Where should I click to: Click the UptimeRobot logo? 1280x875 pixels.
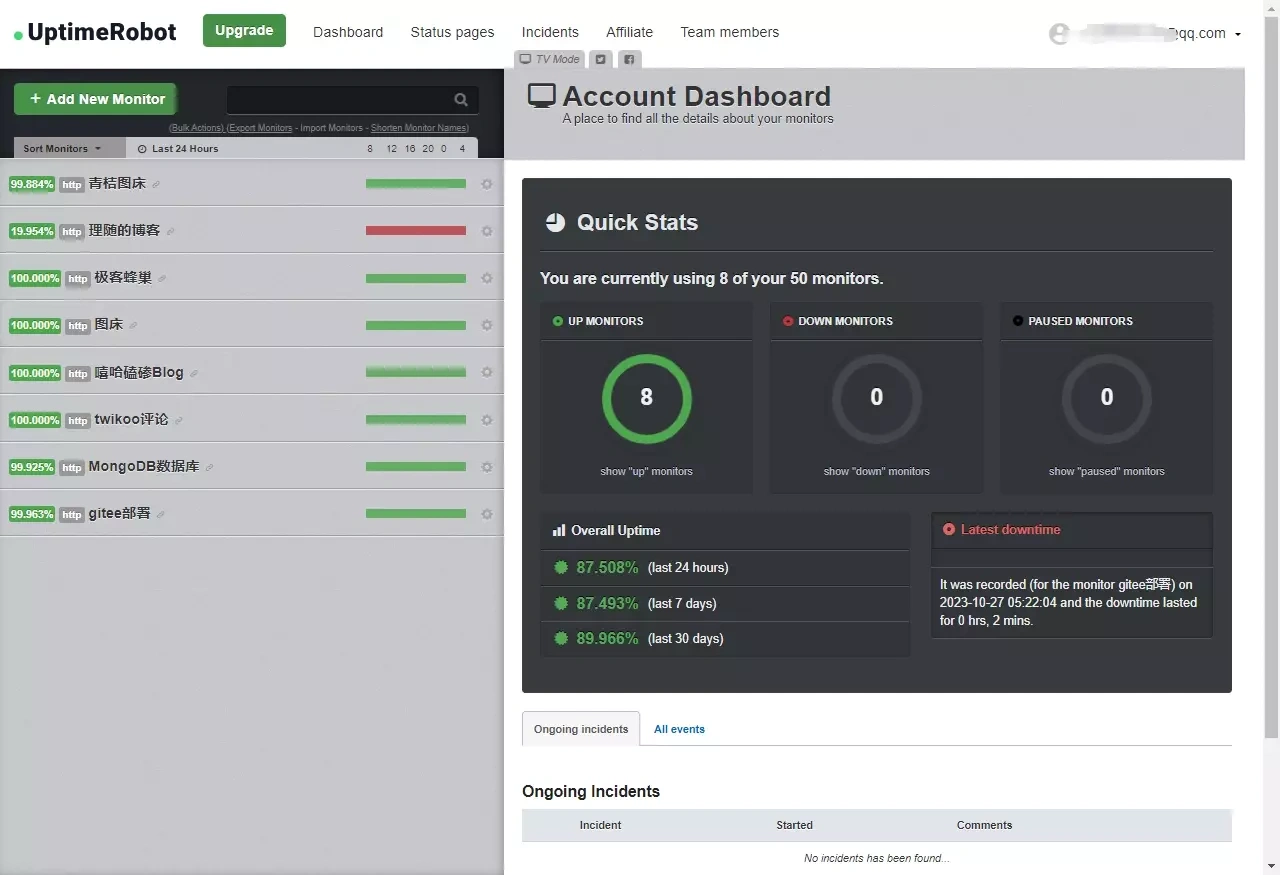(x=95, y=32)
